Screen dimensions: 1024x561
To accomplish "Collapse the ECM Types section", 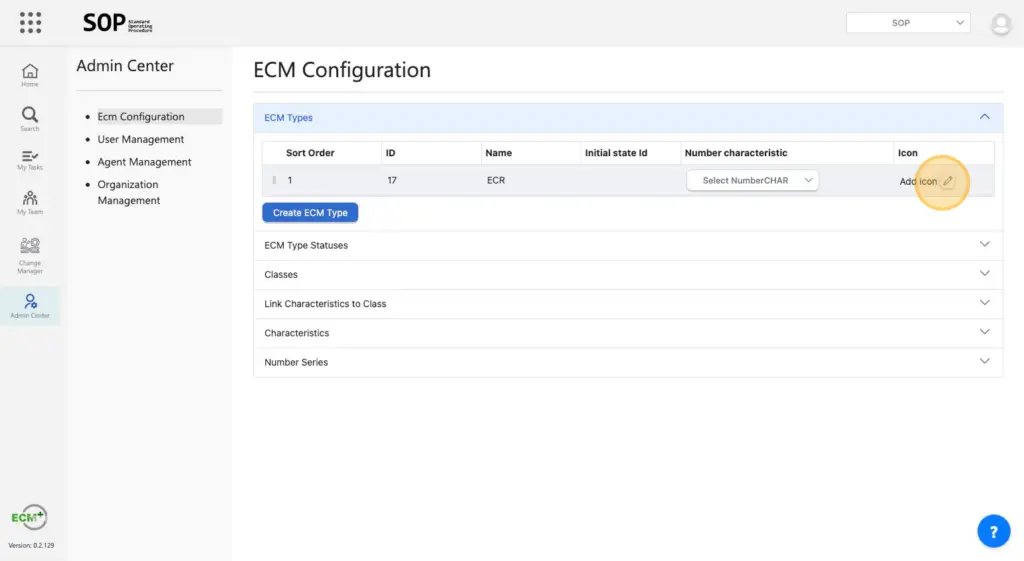I will (x=984, y=117).
